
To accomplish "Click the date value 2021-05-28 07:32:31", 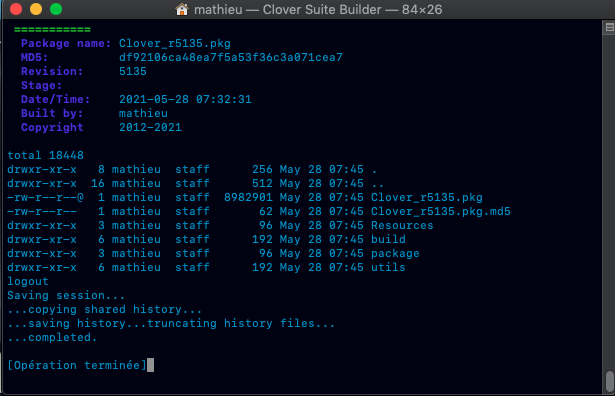I will [185, 100].
